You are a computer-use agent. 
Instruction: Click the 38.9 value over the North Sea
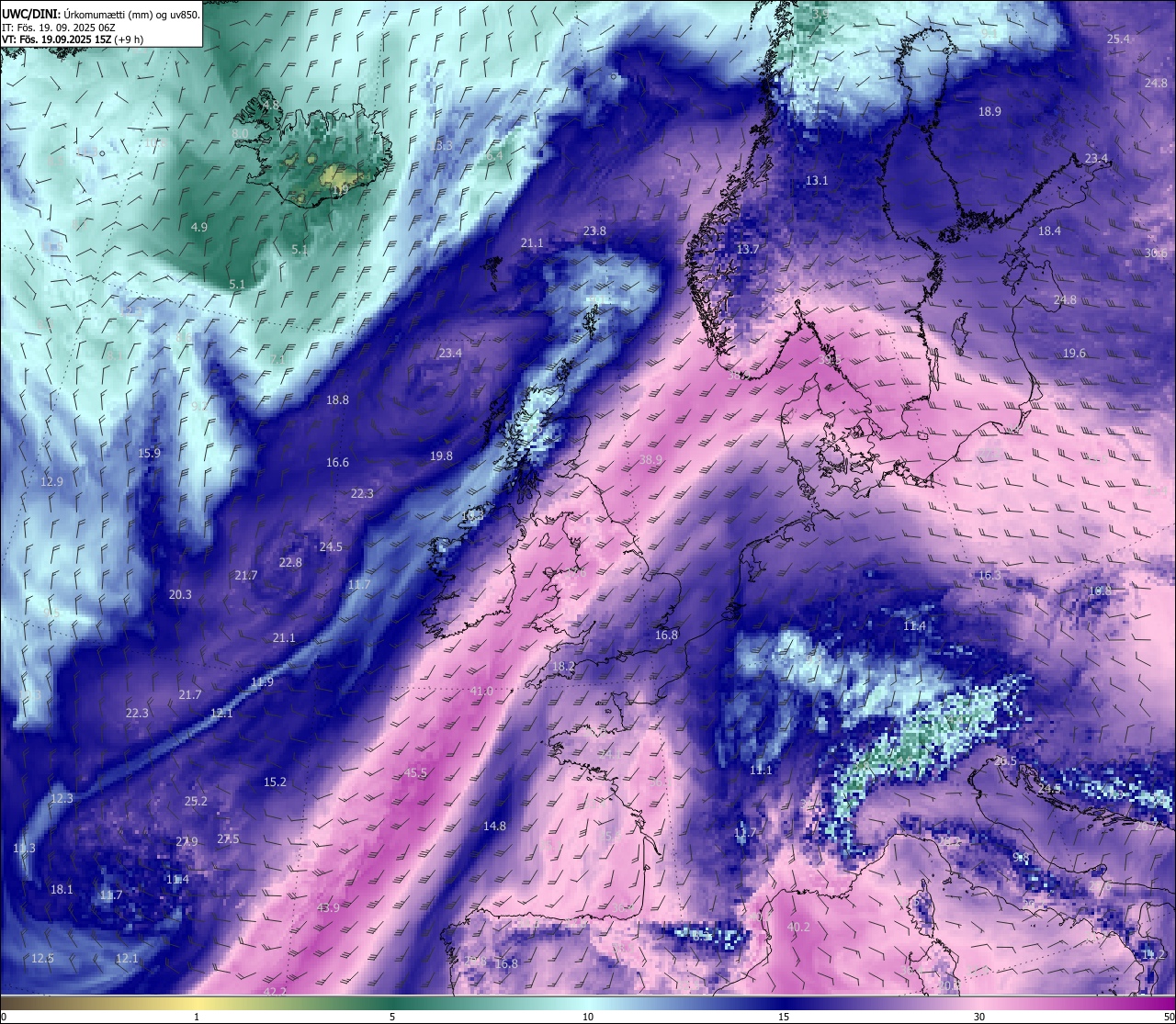[x=650, y=459]
